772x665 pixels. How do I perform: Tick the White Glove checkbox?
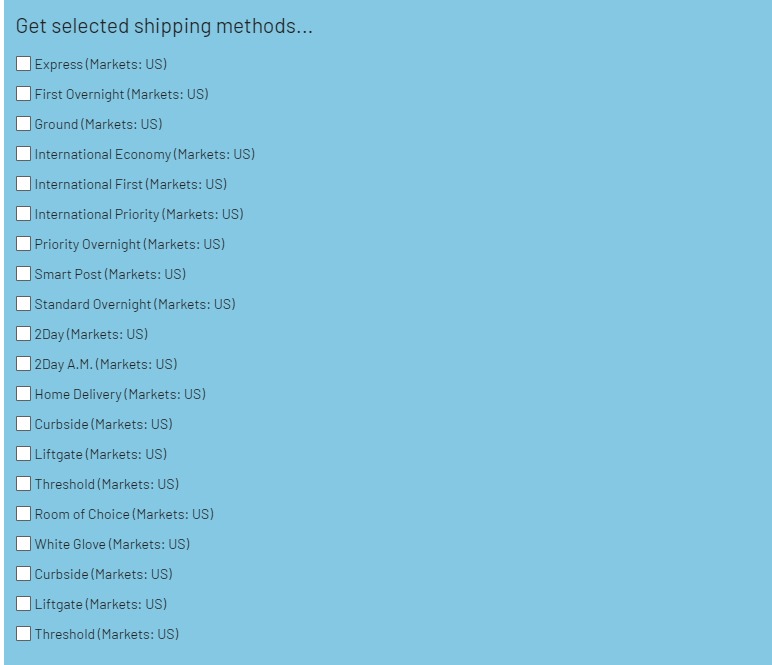23,544
